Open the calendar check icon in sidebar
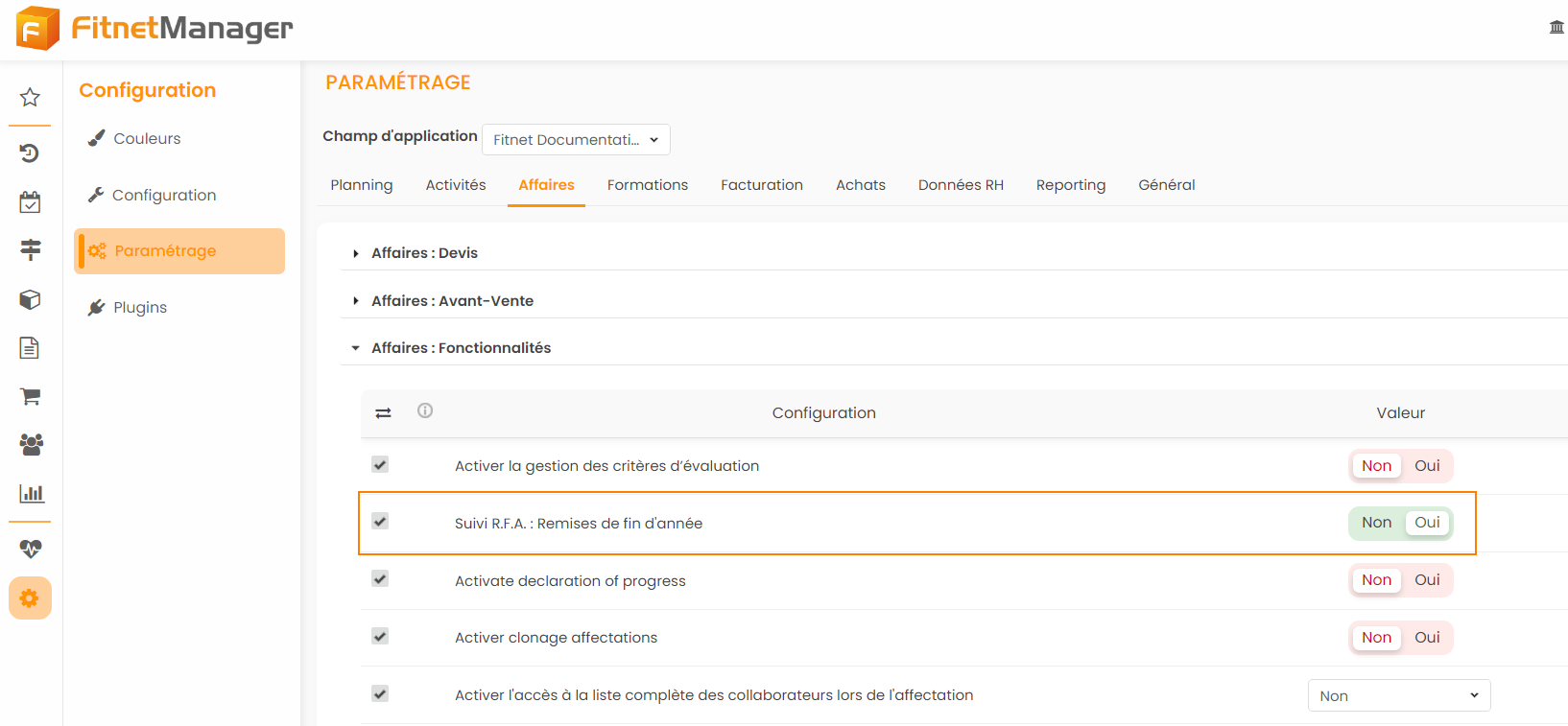1568x726 pixels. click(30, 202)
